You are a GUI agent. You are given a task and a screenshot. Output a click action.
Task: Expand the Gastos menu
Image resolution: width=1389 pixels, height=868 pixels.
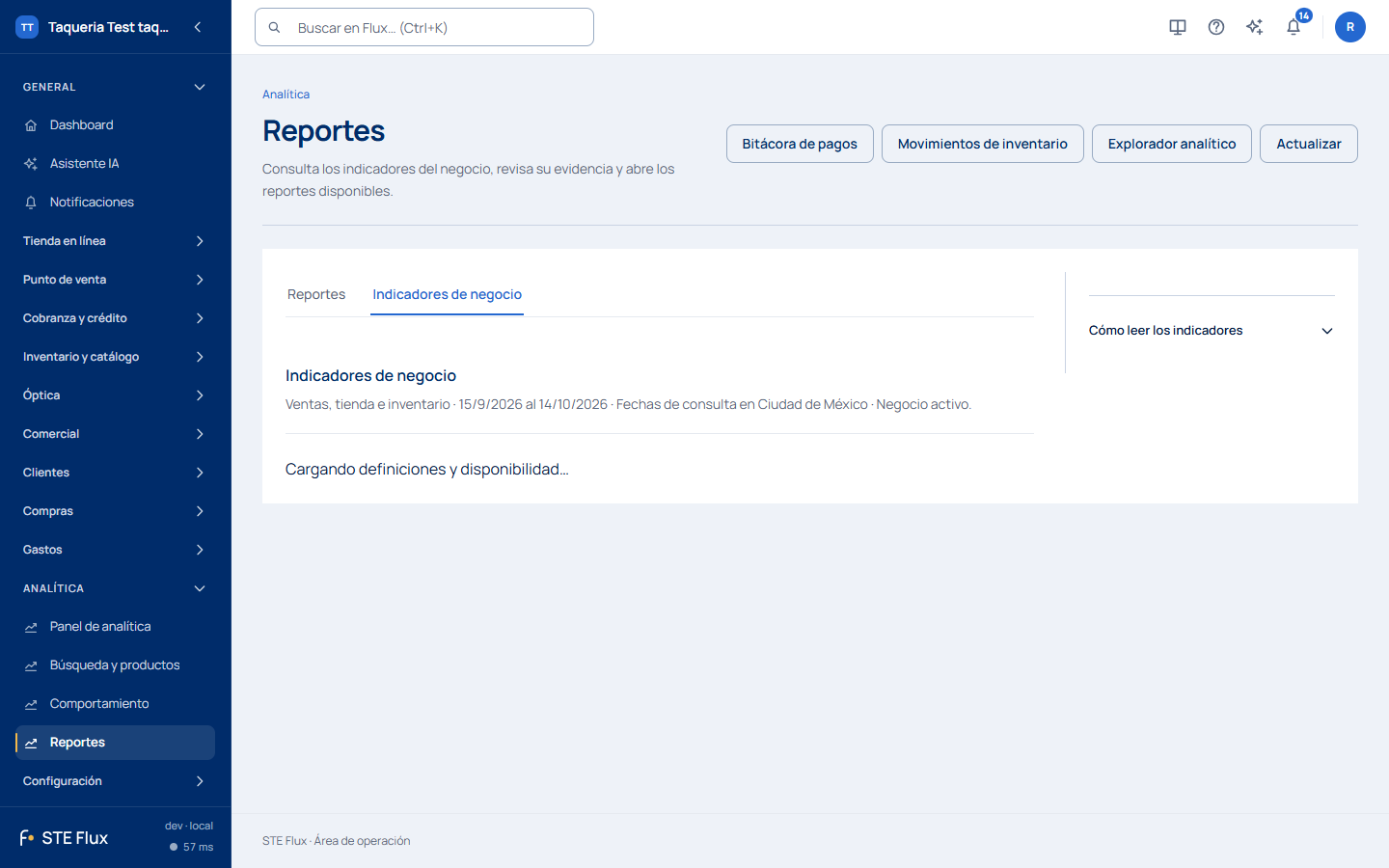(x=116, y=550)
